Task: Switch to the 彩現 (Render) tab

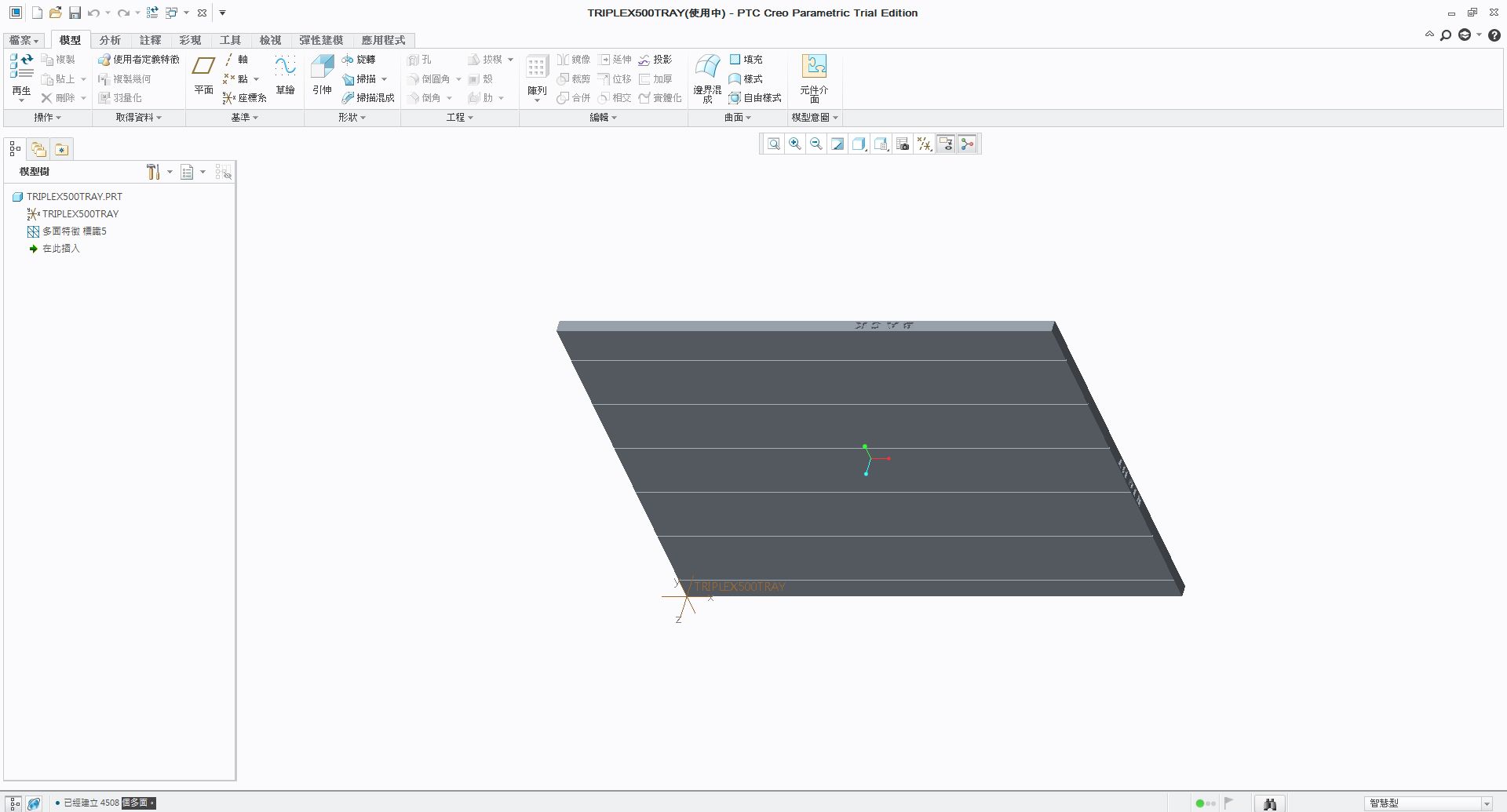Action: click(x=190, y=40)
